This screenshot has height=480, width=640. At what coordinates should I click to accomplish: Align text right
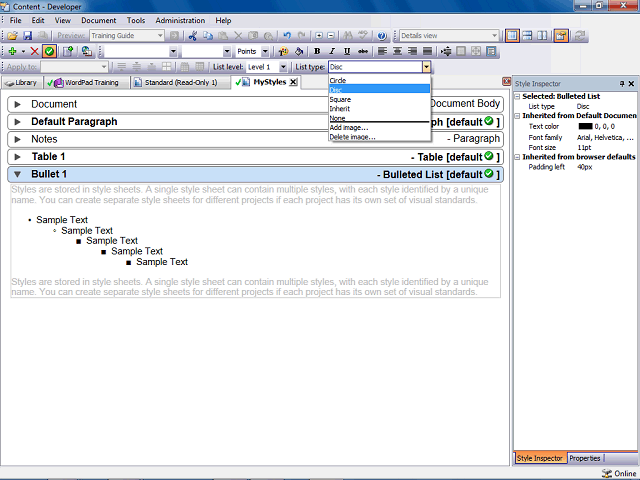tap(412, 51)
